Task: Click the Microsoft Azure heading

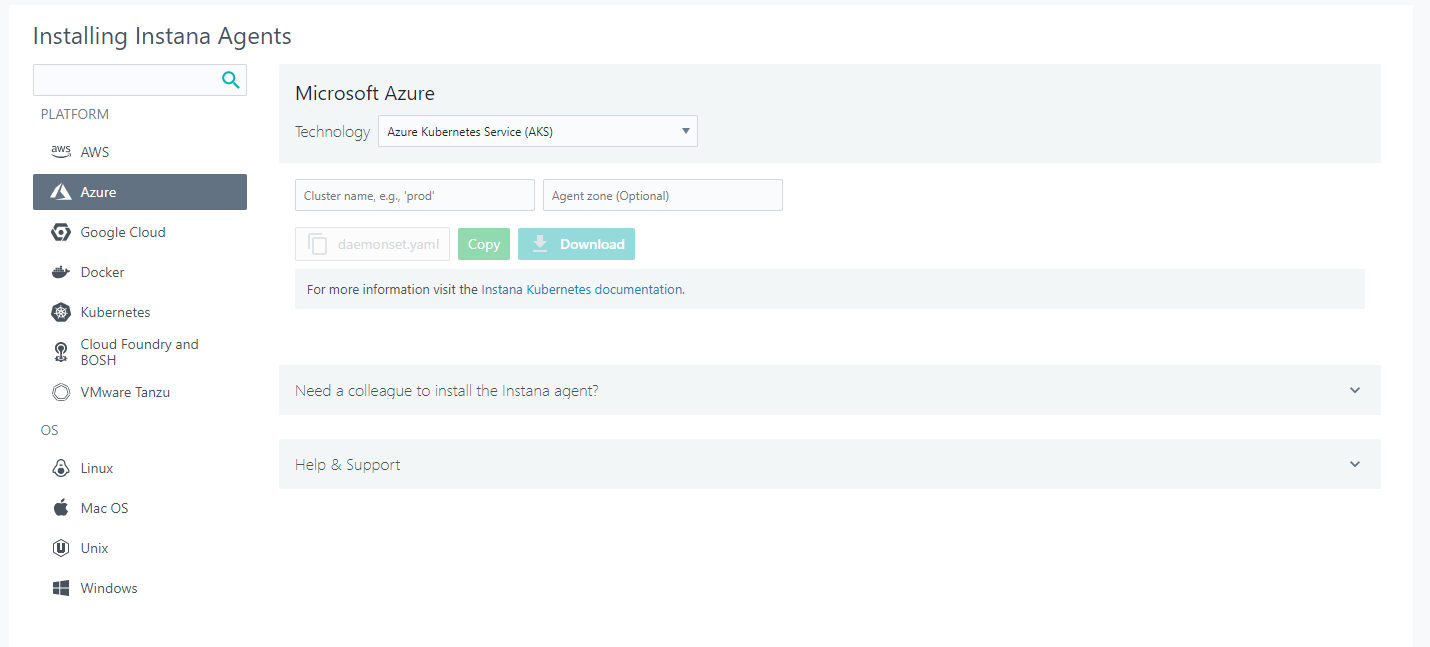Action: coord(365,93)
